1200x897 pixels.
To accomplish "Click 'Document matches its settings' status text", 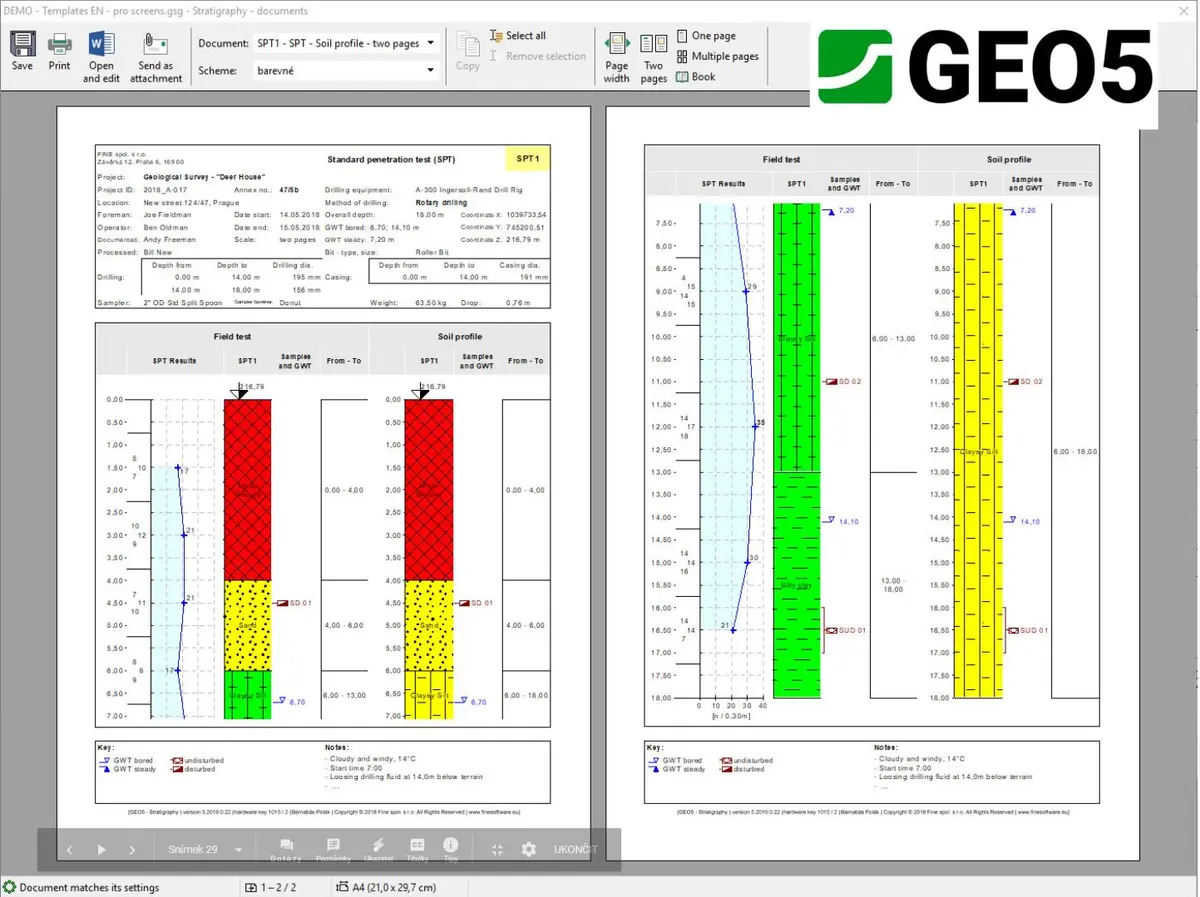I will click(89, 887).
